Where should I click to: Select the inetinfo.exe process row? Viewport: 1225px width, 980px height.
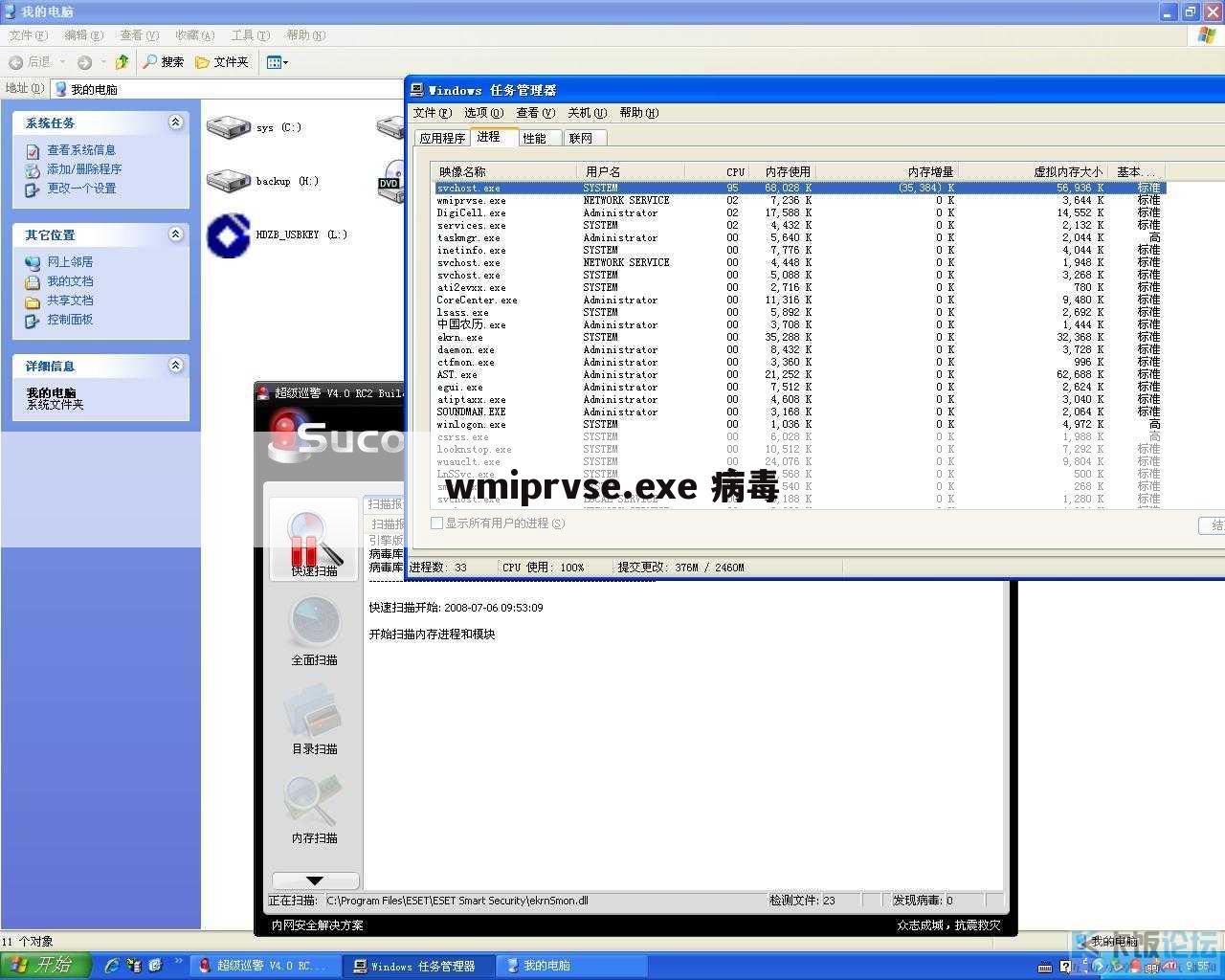[800, 251]
